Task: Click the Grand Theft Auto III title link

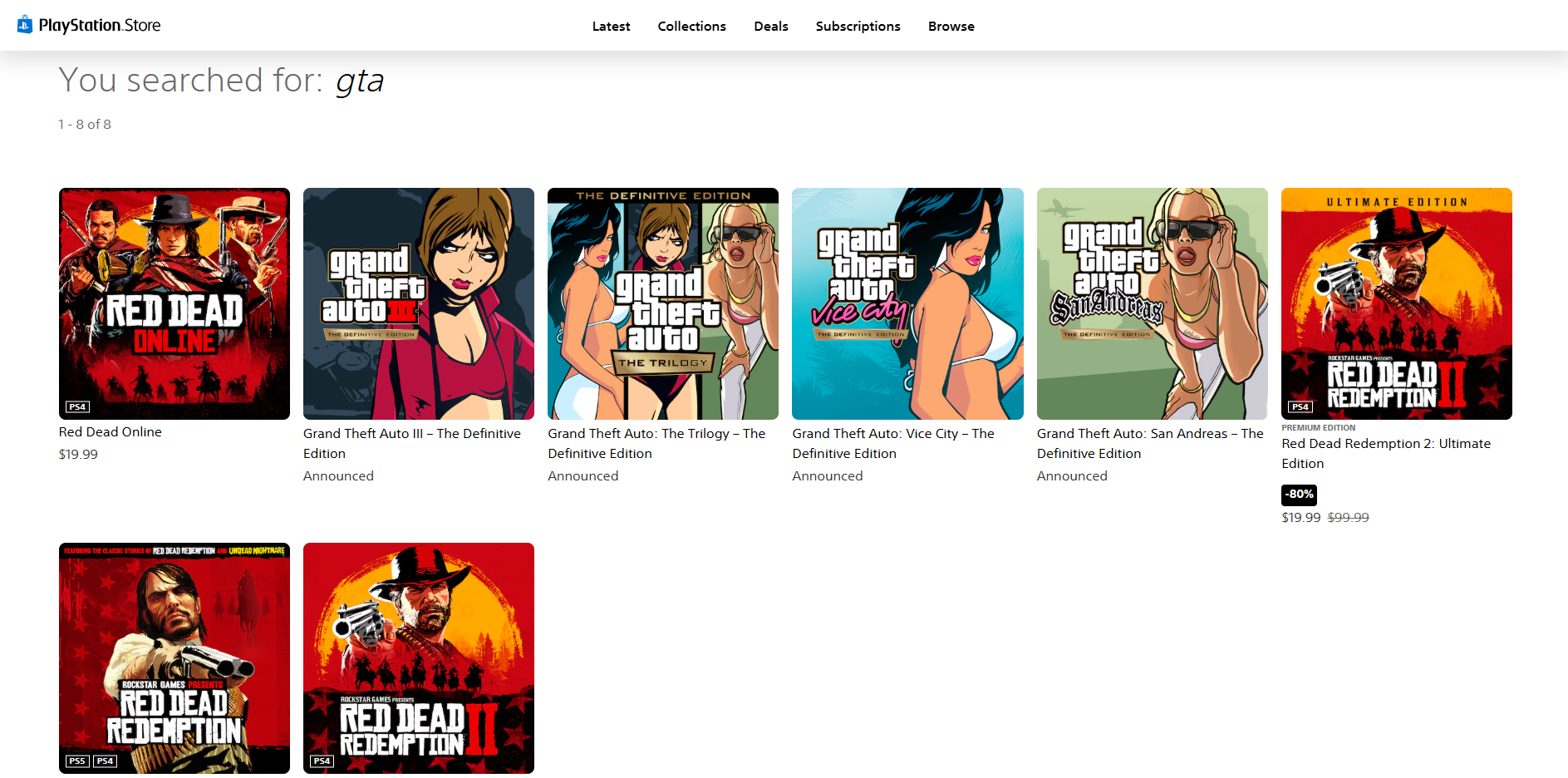Action: tap(412, 444)
